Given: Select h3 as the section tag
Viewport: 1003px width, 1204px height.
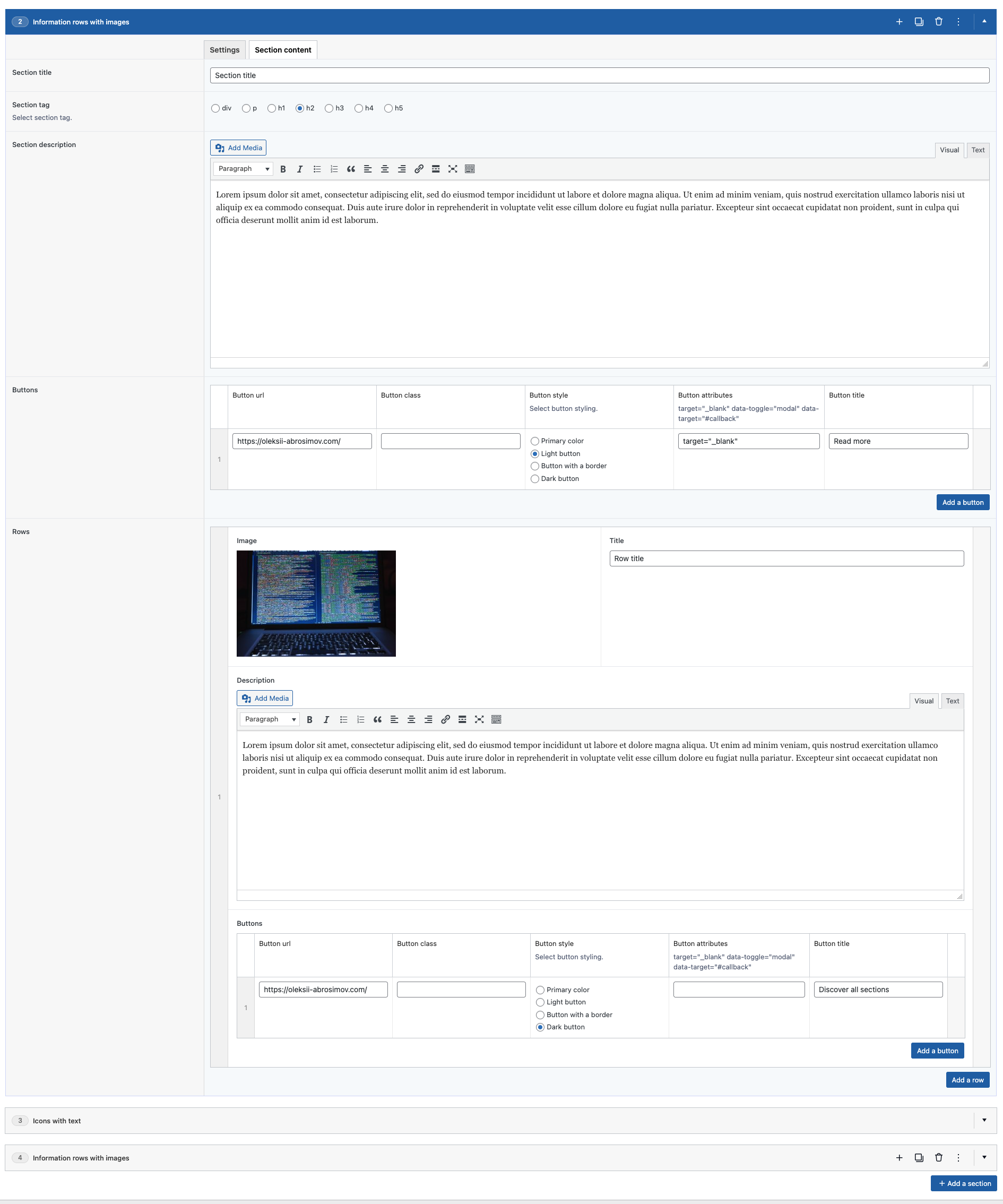Looking at the screenshot, I should pos(329,108).
